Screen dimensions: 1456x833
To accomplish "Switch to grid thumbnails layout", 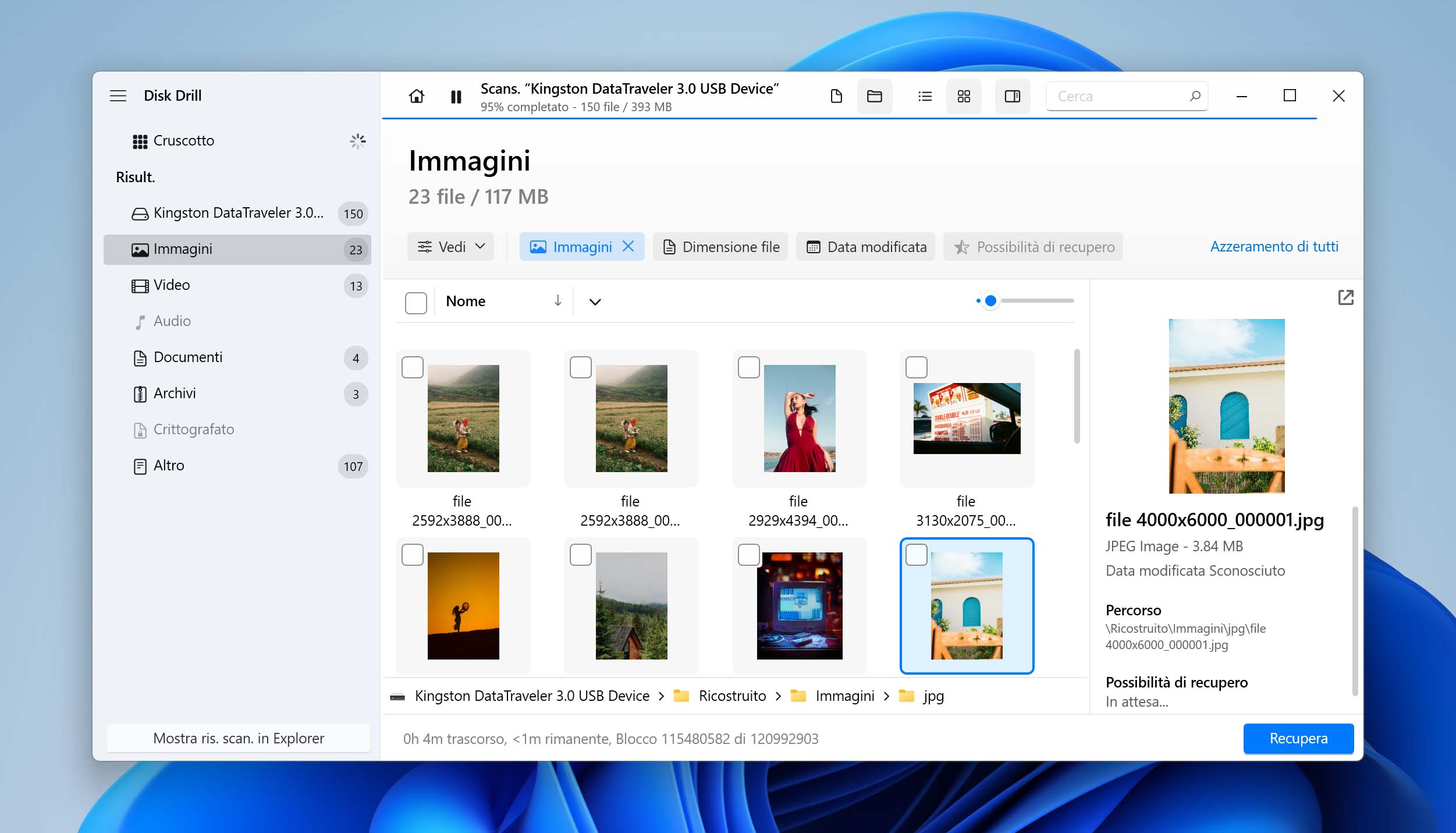I will click(964, 96).
